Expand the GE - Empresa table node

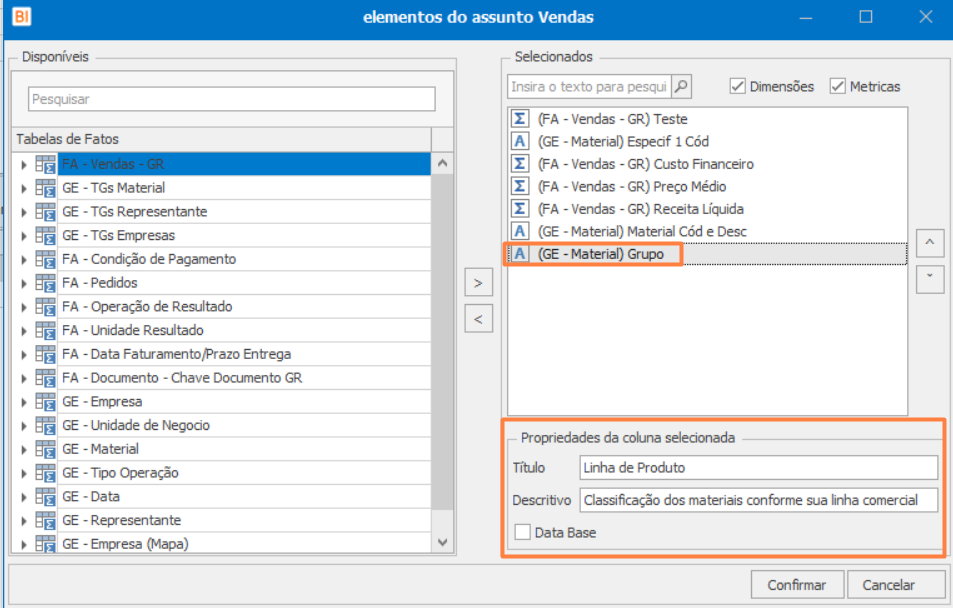(x=24, y=402)
